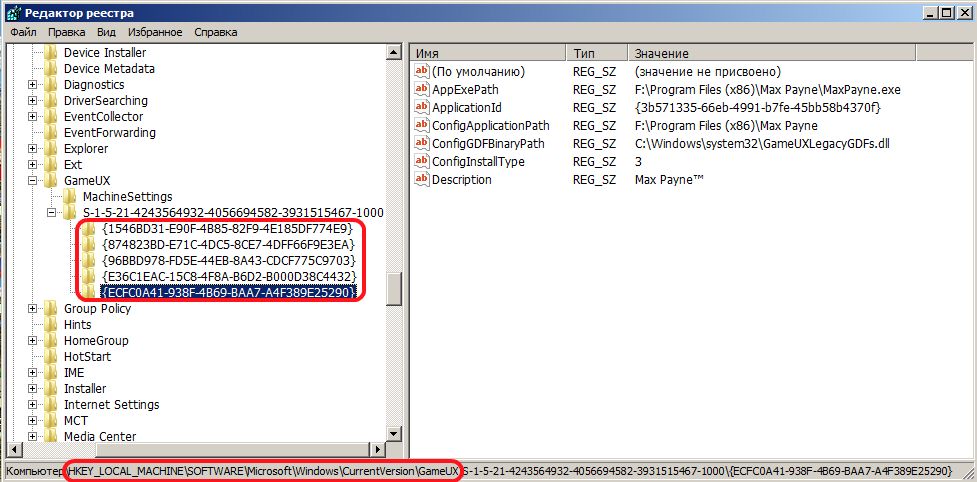The image size is (977, 482).
Task: Select the Device Installer key
Action: pyautogui.click(x=105, y=53)
